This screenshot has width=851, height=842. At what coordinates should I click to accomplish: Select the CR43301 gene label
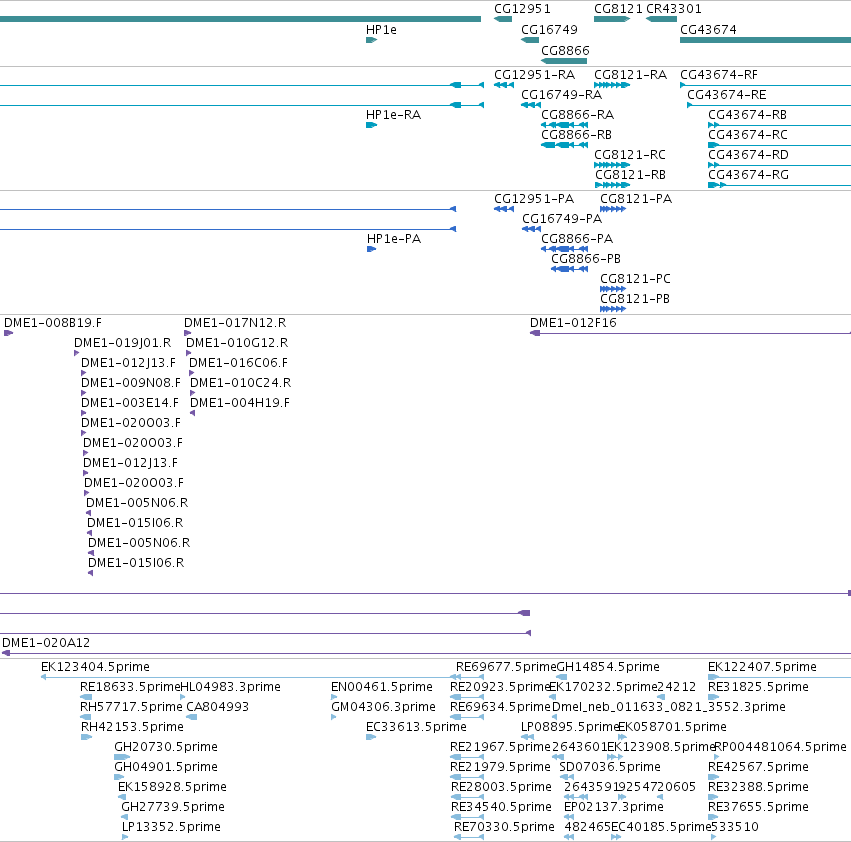coord(674,9)
